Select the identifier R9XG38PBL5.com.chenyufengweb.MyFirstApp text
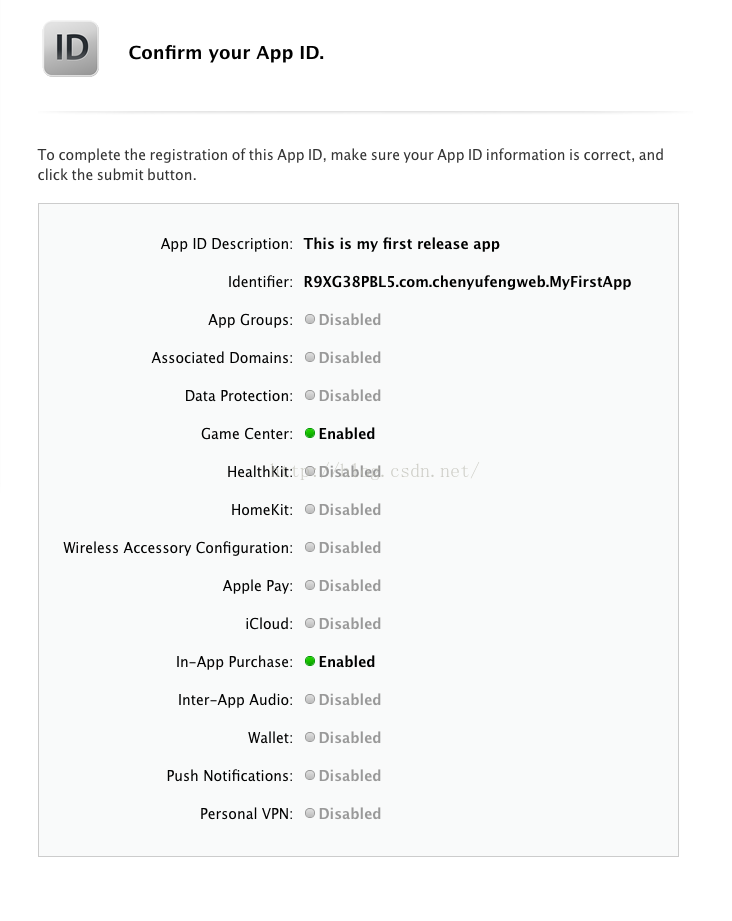732x921 pixels. coord(467,282)
